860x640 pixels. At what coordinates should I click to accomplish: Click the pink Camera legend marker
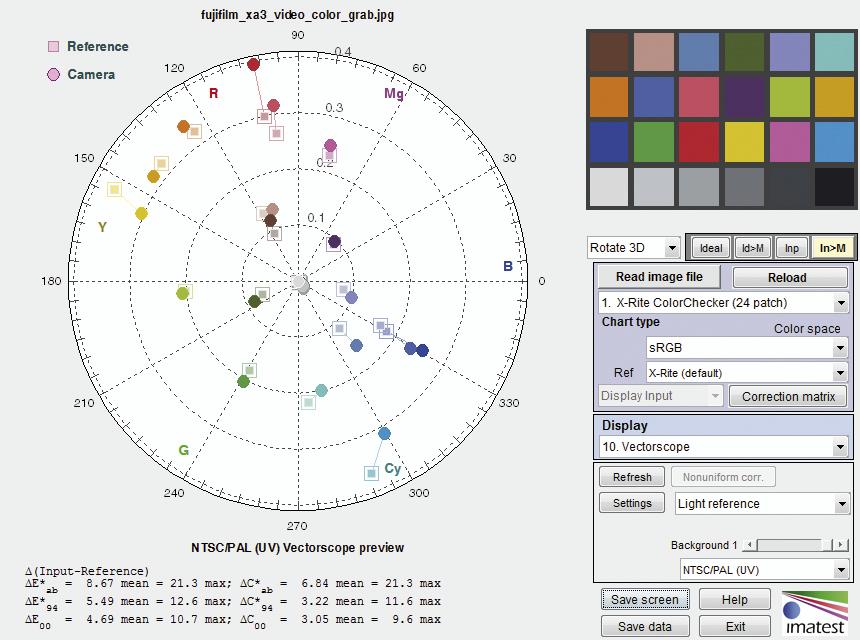point(53,74)
